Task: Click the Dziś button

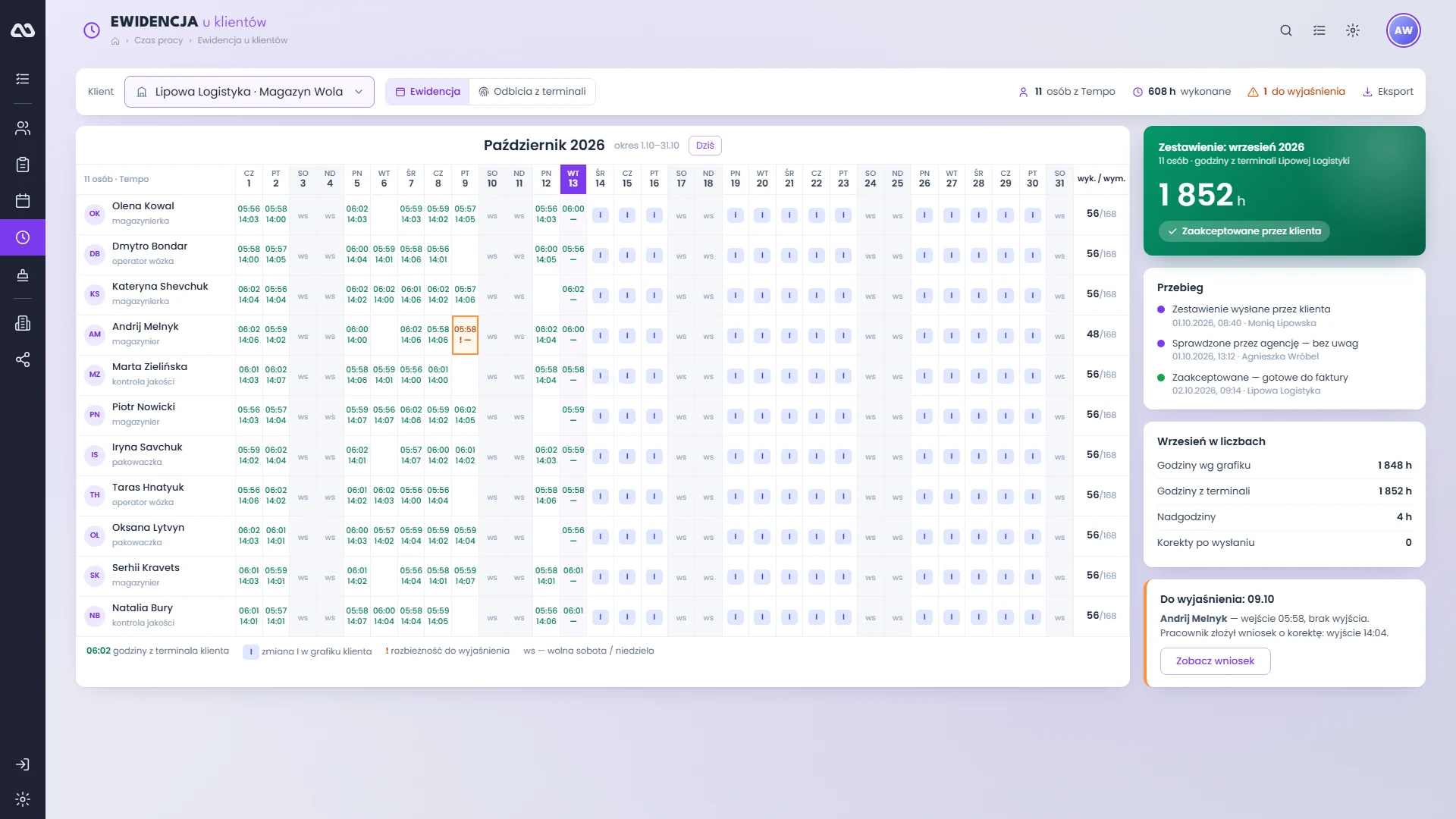Action: pos(705,146)
